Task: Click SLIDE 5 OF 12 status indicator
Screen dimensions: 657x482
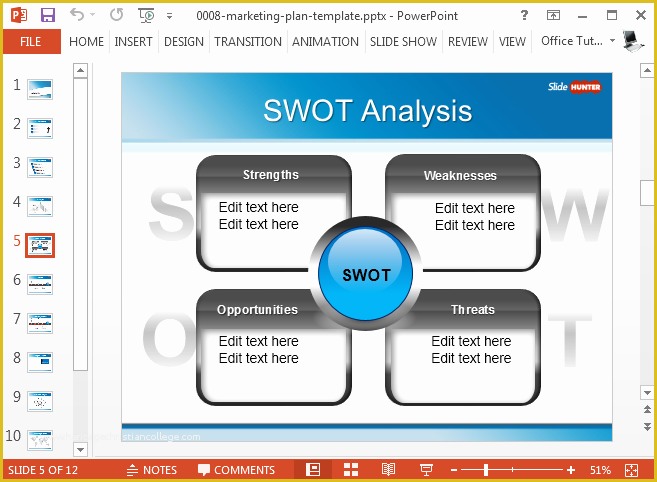Action: [x=43, y=470]
